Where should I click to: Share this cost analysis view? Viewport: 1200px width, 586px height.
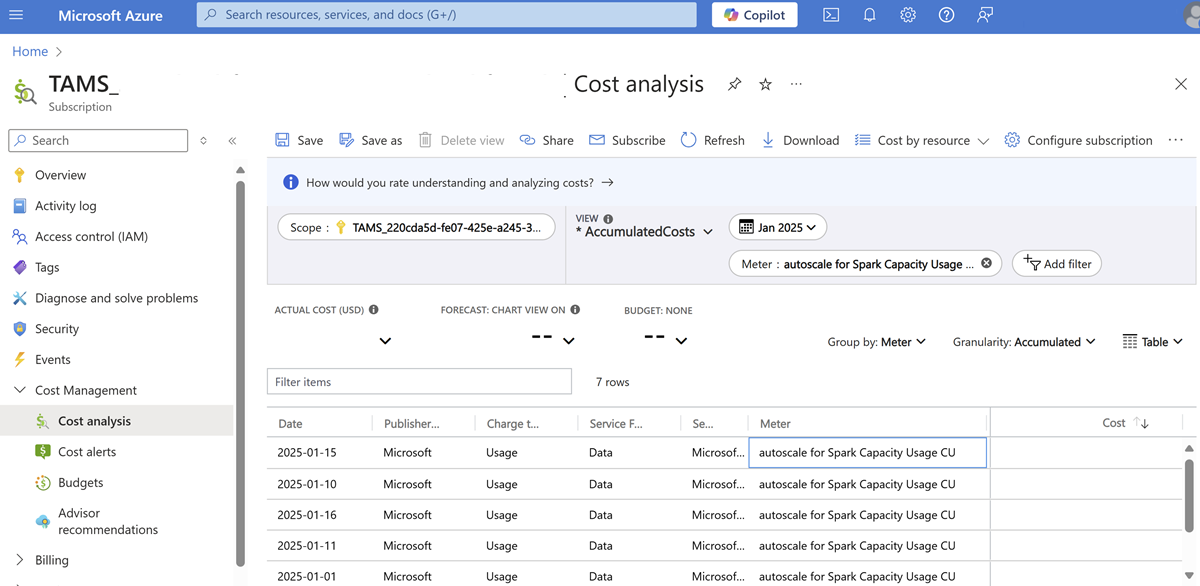point(547,141)
